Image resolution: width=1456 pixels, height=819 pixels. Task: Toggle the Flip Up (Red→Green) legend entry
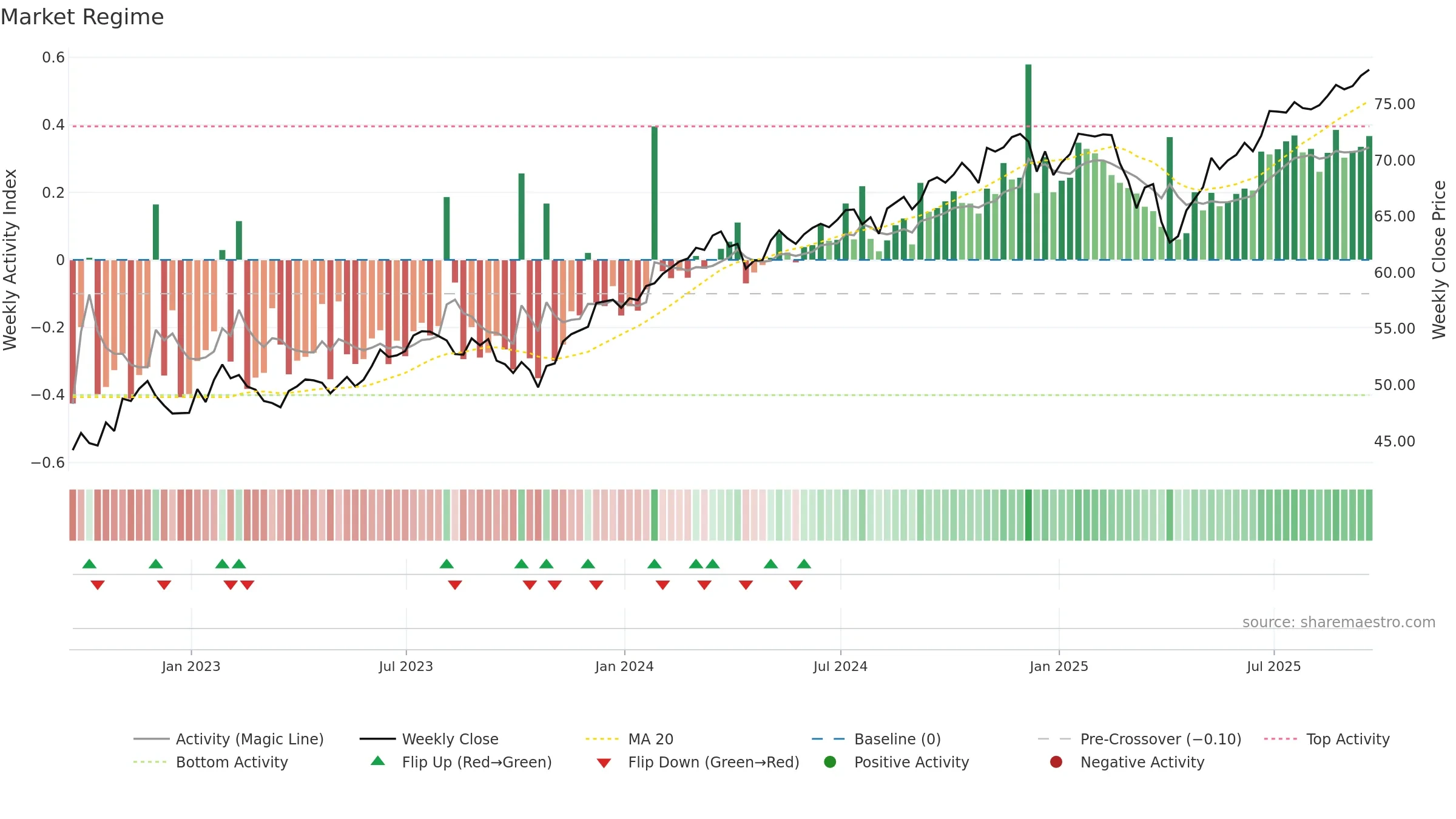click(x=461, y=762)
